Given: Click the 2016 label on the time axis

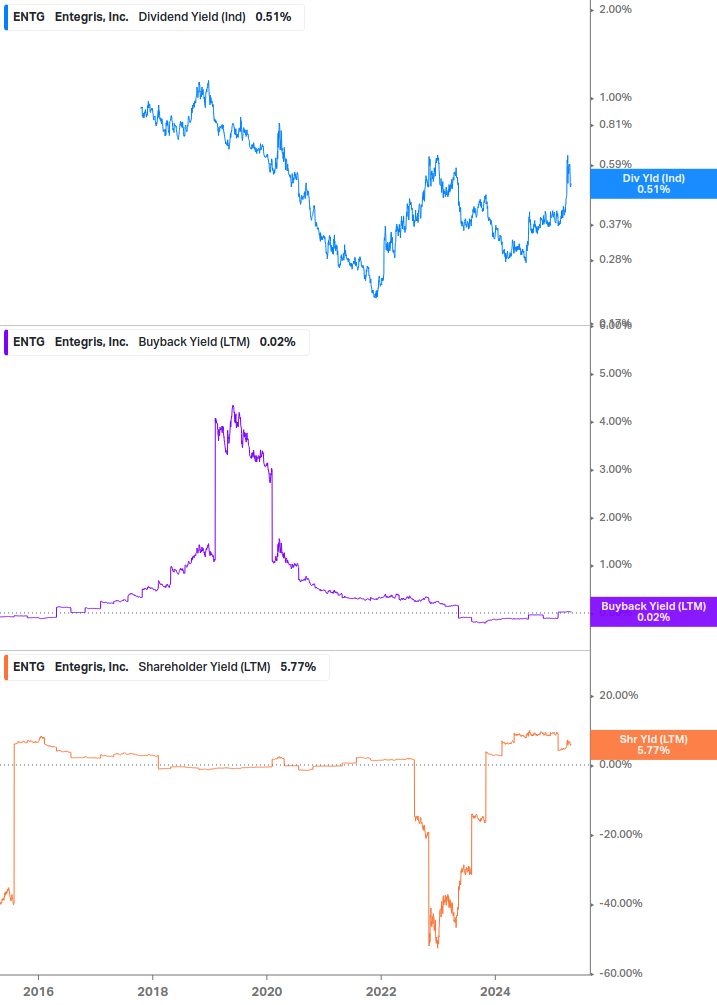Looking at the screenshot, I should point(38,992).
